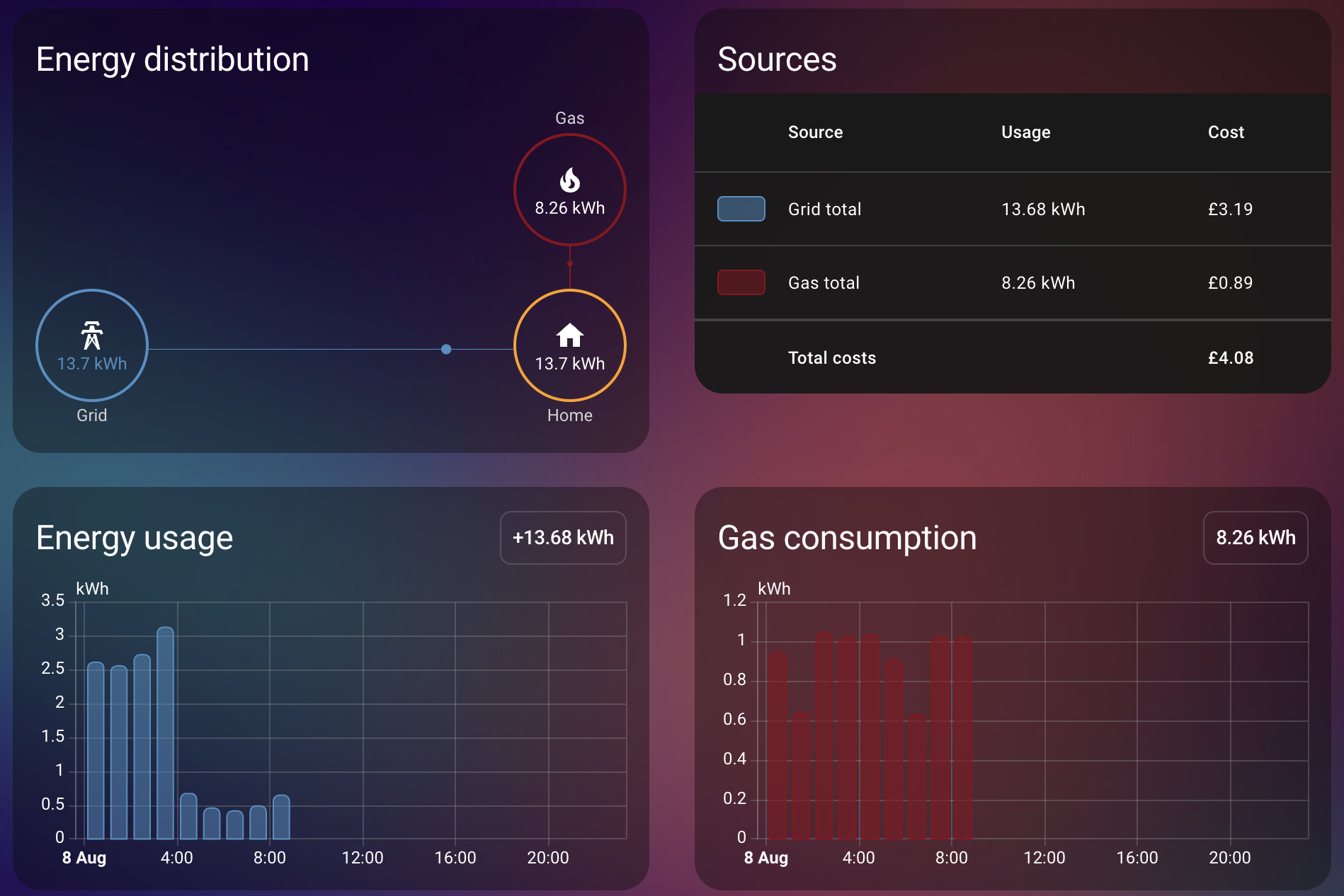The height and width of the screenshot is (896, 1344).
Task: Select the Grid total row label
Action: tap(824, 209)
